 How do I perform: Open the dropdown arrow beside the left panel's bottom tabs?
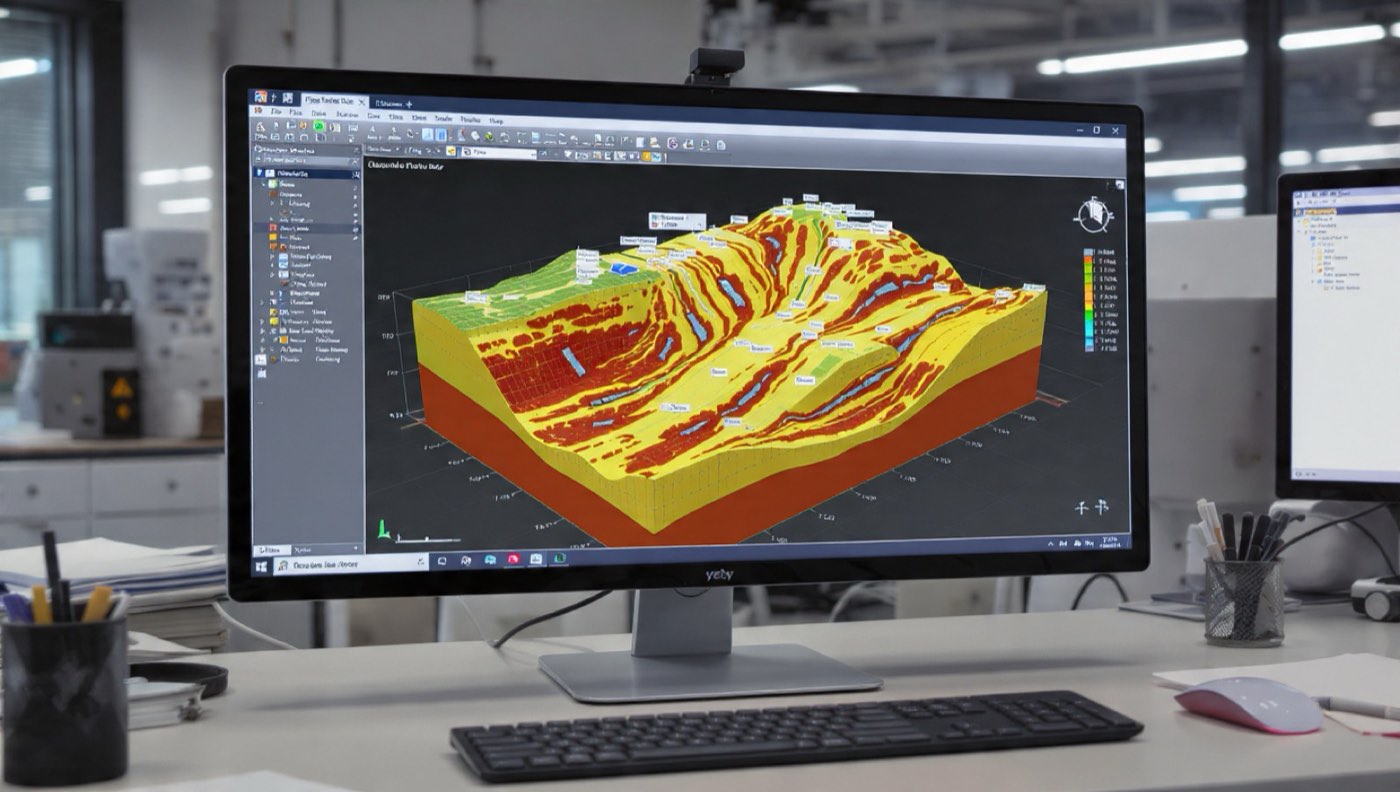click(355, 548)
